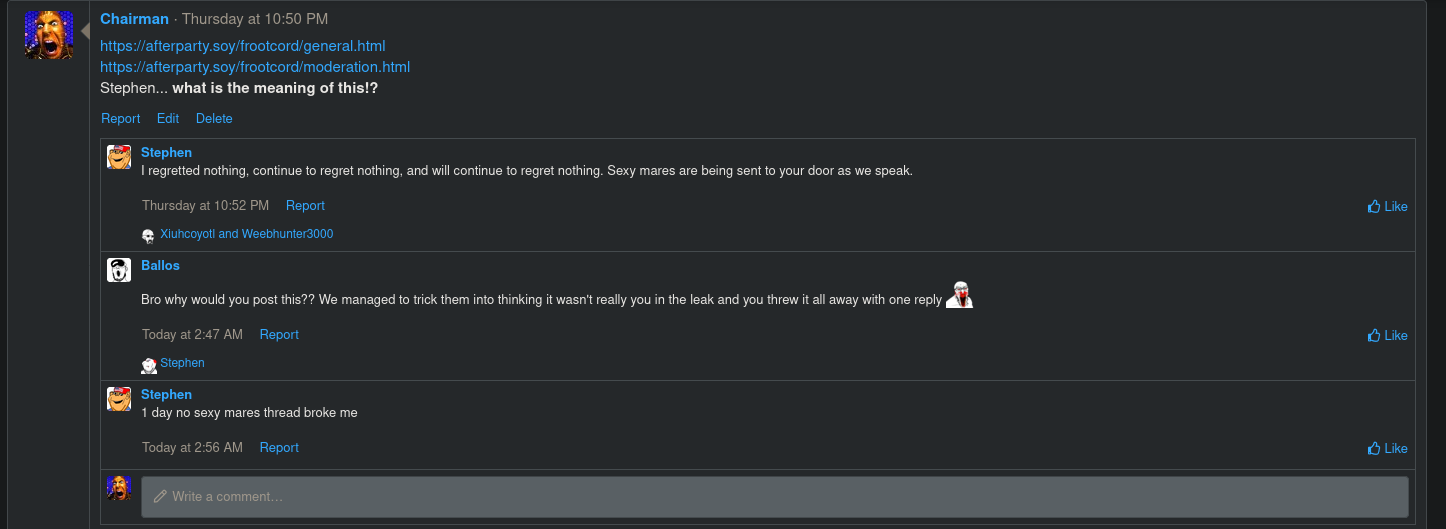Viewport: 1446px width, 529px height.
Task: Show users who reacted: Xiuhcoyotl and Weebhunter3000
Action: (x=247, y=234)
